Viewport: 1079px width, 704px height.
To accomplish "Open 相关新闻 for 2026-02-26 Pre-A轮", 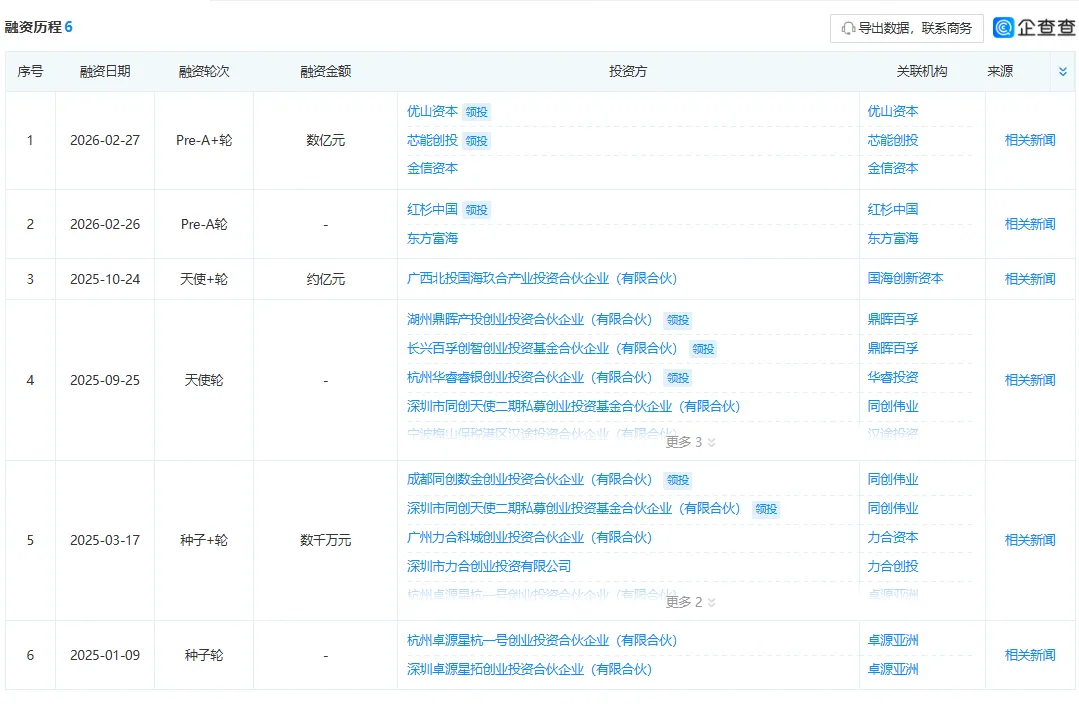I will point(1029,224).
